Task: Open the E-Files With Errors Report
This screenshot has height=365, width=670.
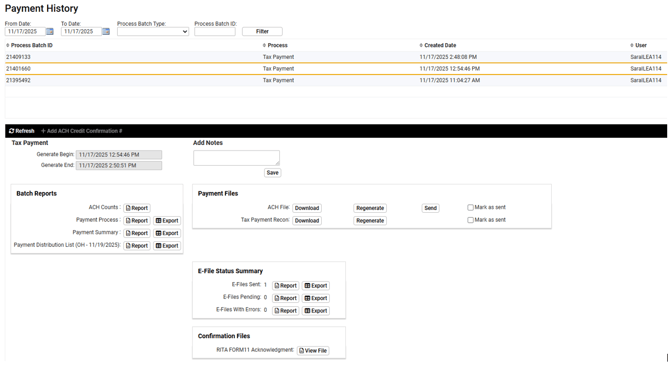Action: (x=285, y=311)
